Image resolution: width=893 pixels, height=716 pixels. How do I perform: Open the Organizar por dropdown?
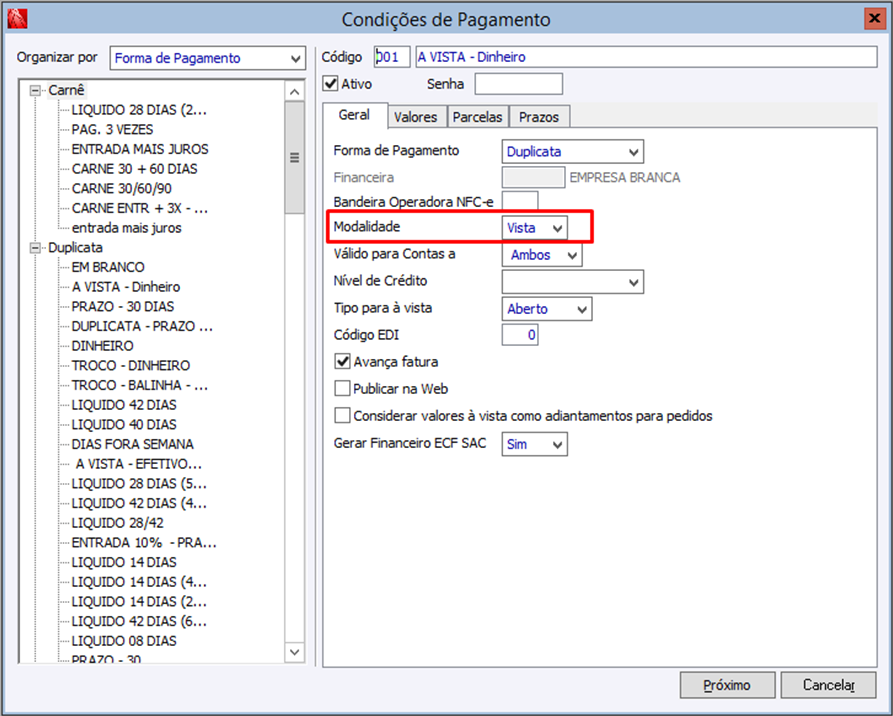(x=296, y=59)
